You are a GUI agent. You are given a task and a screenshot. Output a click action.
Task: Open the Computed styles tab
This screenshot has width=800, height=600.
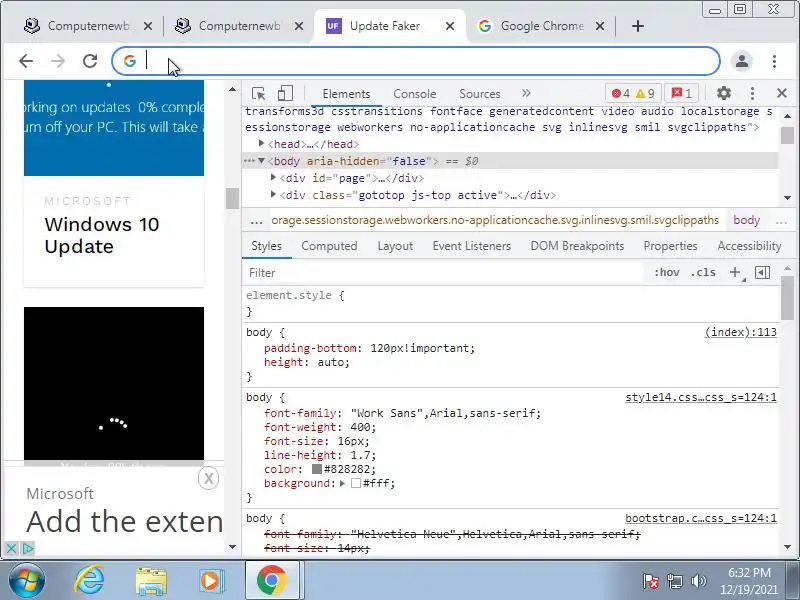[329, 246]
